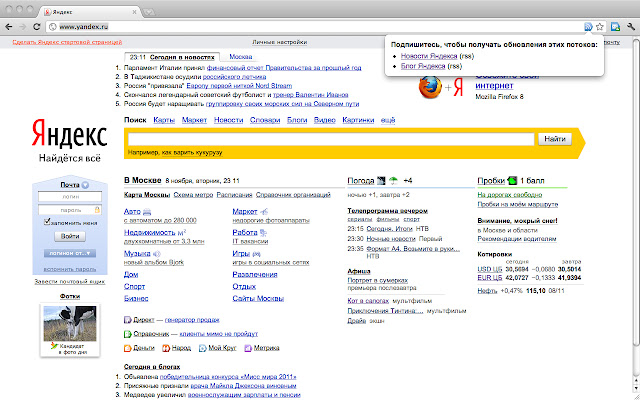The width and height of the screenshot is (640, 400).
Task: Toggle the запомнить меня checkbox
Action: click(x=47, y=222)
